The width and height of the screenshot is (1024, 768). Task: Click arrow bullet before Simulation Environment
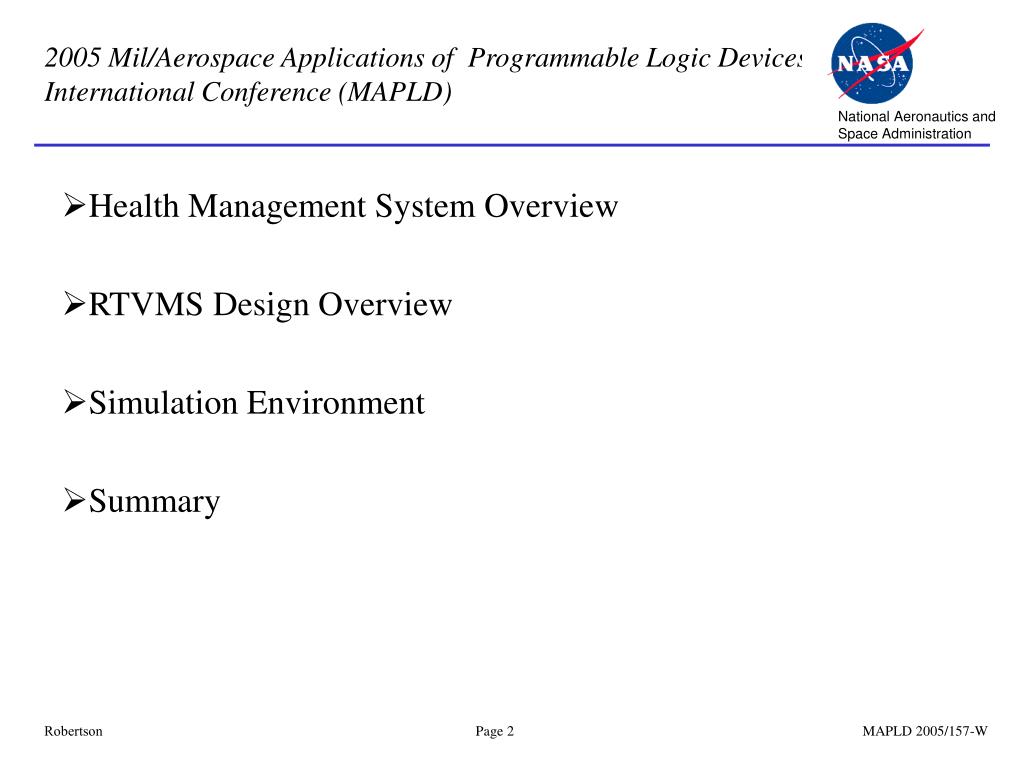(x=74, y=402)
